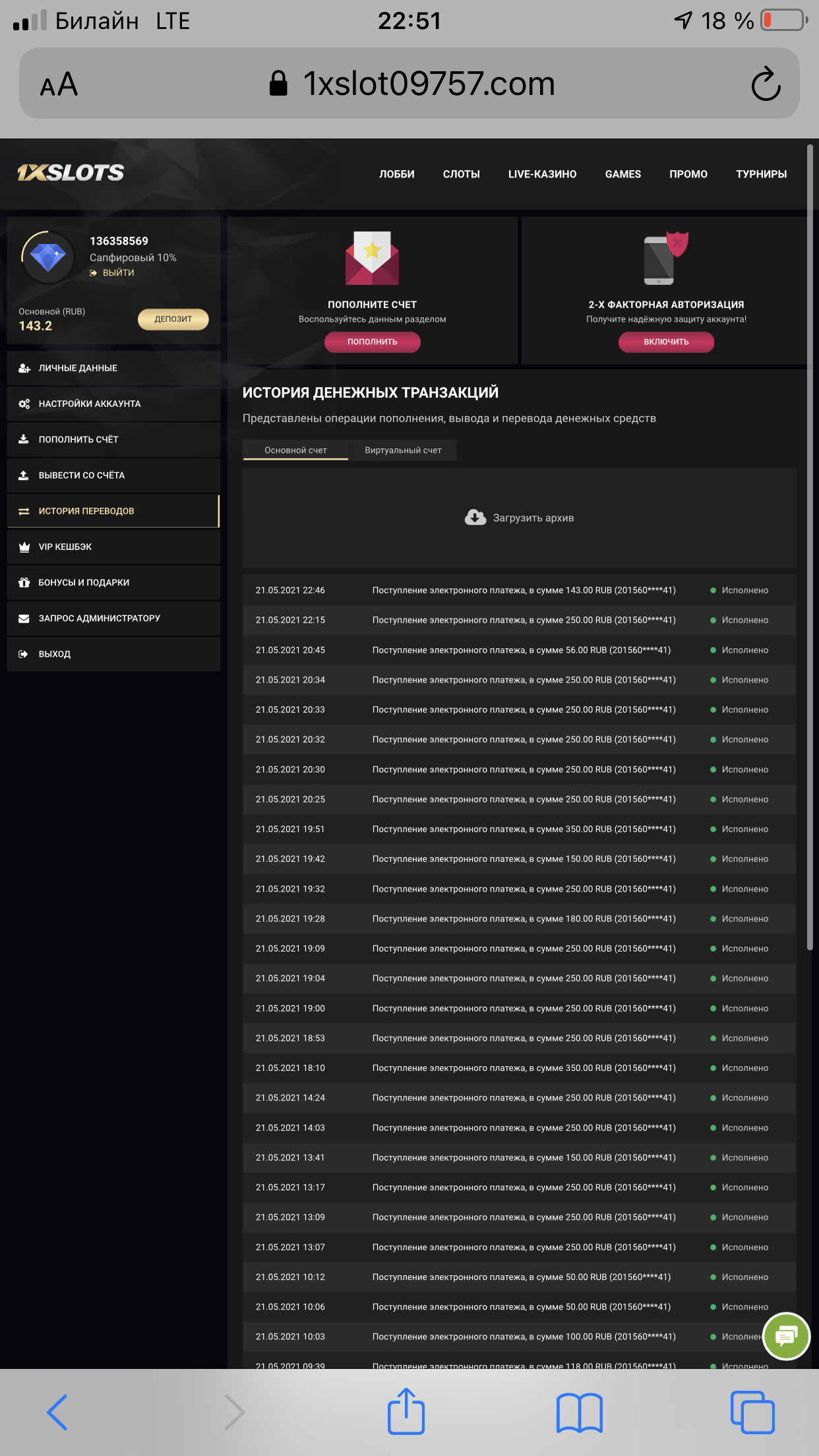
Task: Open LIVE-КАЗИНО navigation item
Action: pos(543,174)
